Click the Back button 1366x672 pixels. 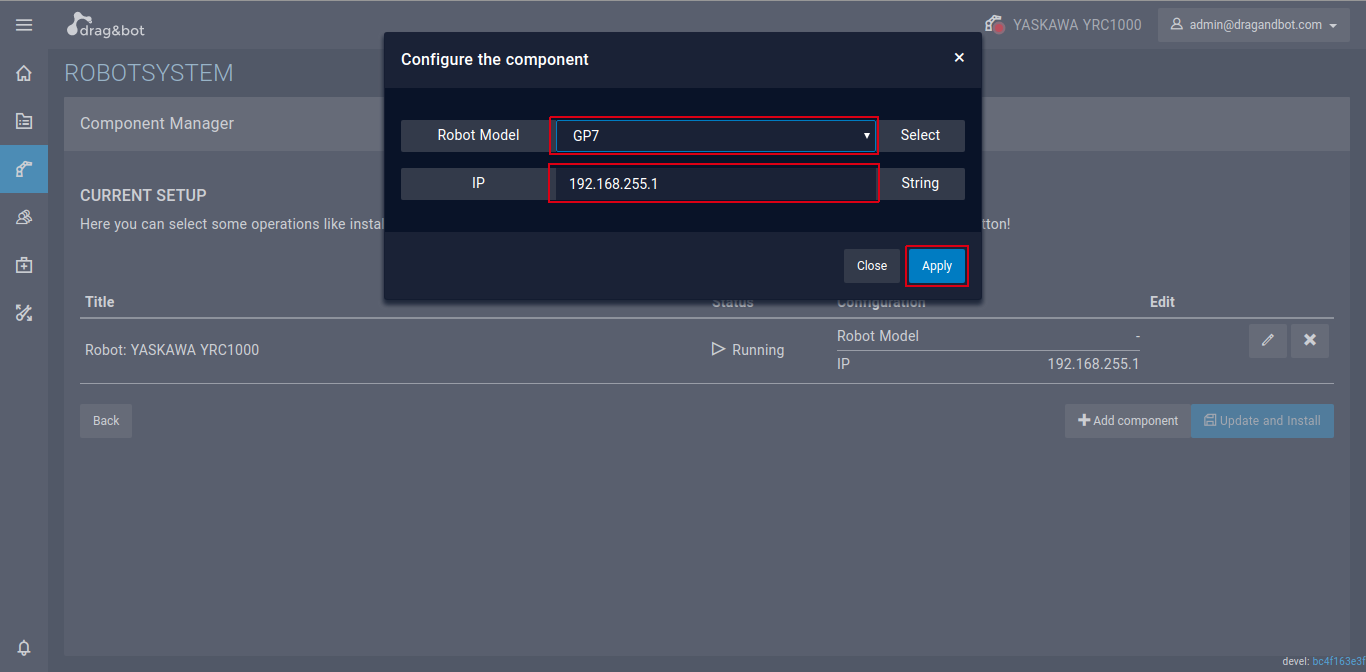106,421
